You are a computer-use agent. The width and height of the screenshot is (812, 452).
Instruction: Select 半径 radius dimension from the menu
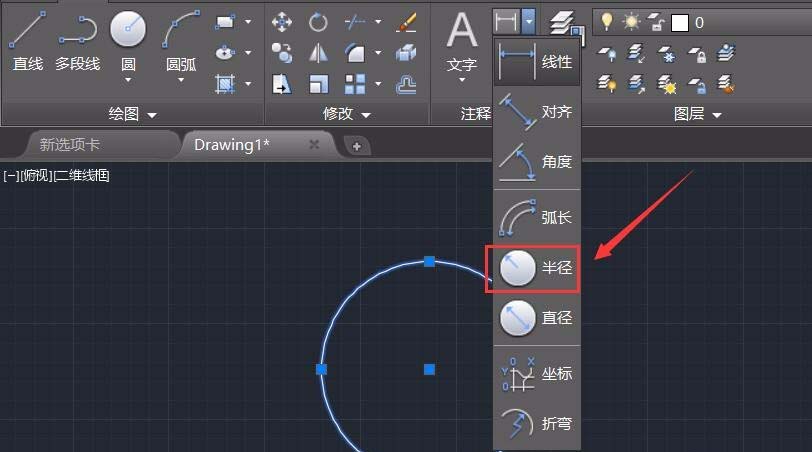[536, 268]
